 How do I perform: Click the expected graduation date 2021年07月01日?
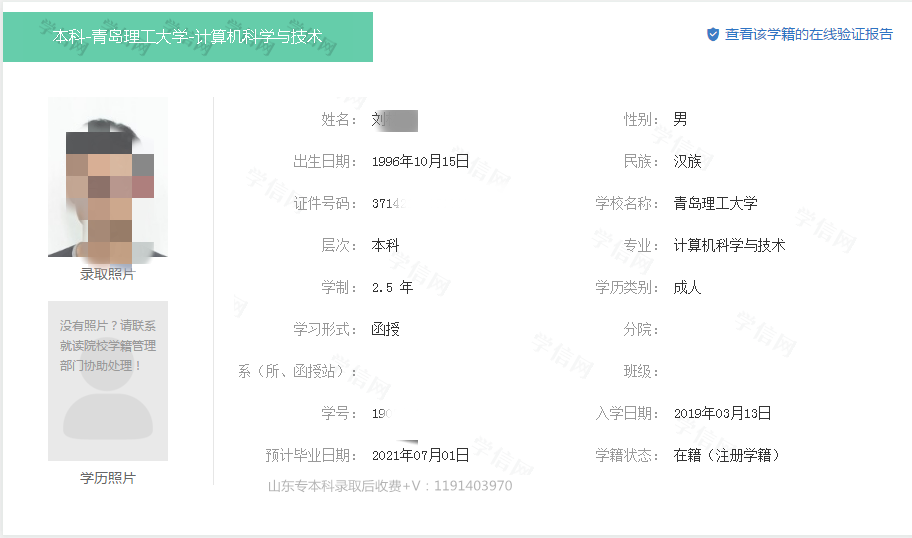(421, 455)
